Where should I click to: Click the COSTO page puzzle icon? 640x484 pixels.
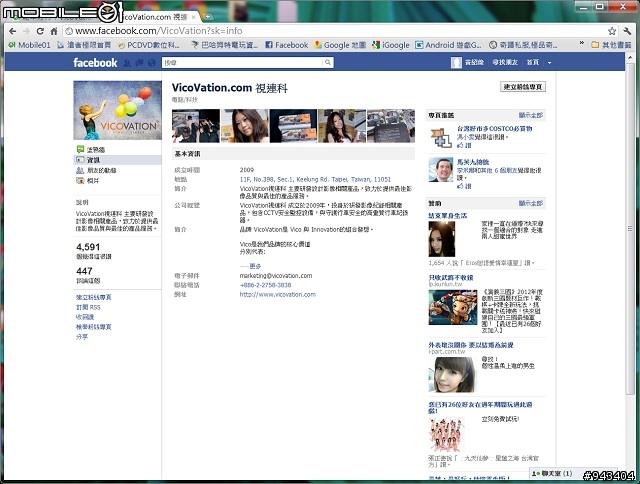[441, 138]
